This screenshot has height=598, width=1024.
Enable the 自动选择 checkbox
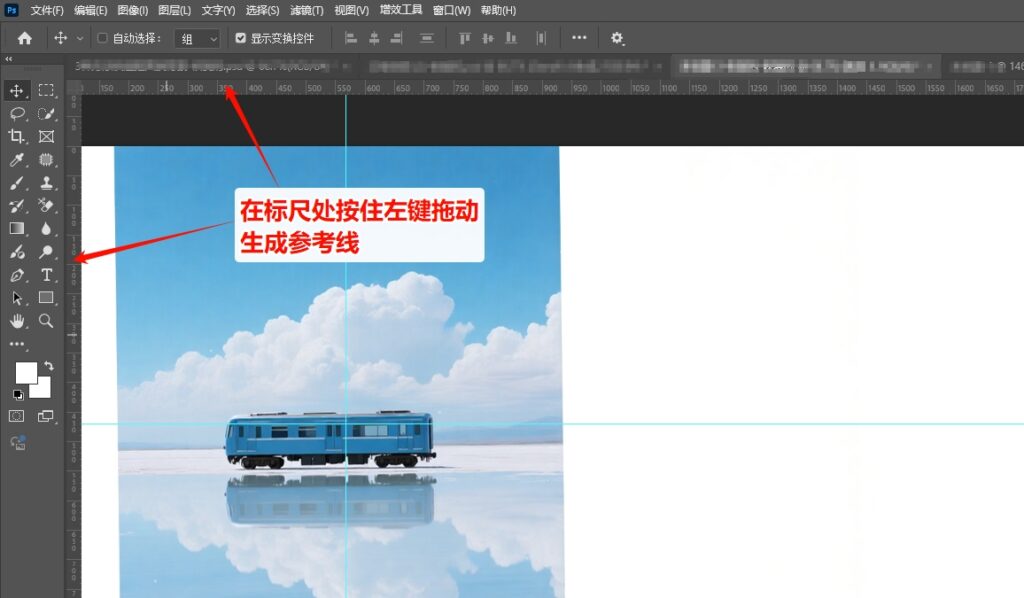click(x=104, y=38)
